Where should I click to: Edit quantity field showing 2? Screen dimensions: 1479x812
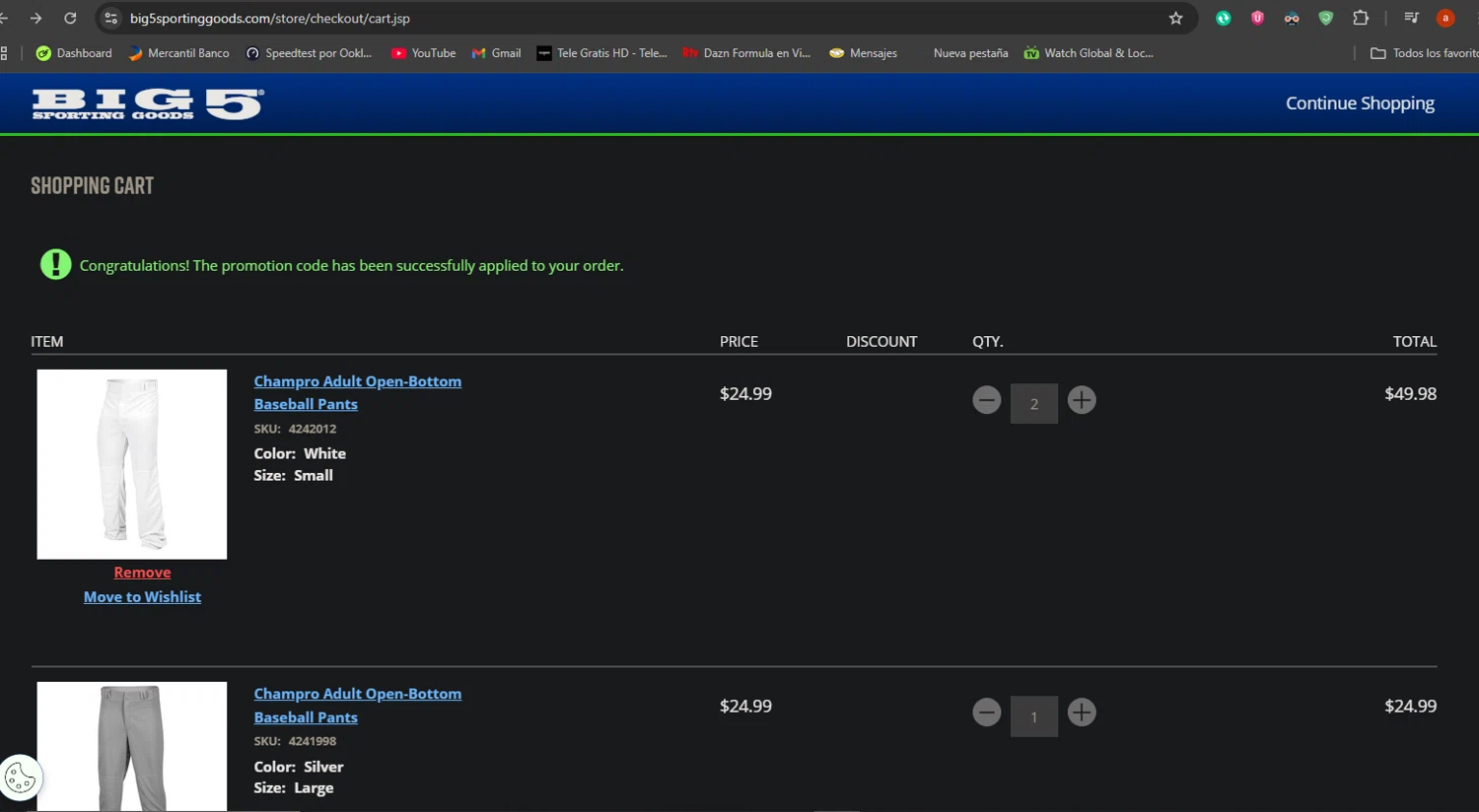1034,404
